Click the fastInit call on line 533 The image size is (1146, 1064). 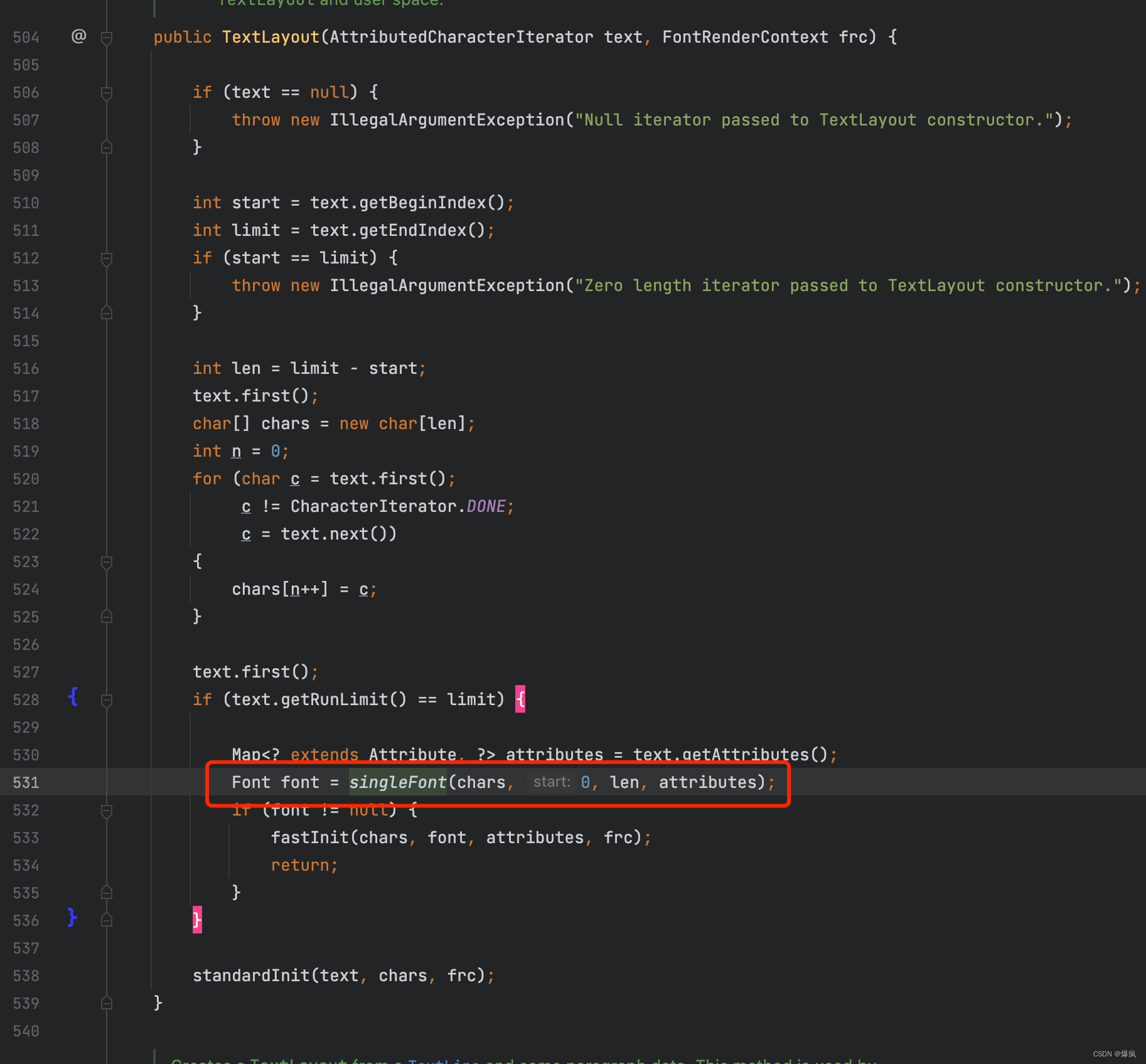click(x=310, y=838)
